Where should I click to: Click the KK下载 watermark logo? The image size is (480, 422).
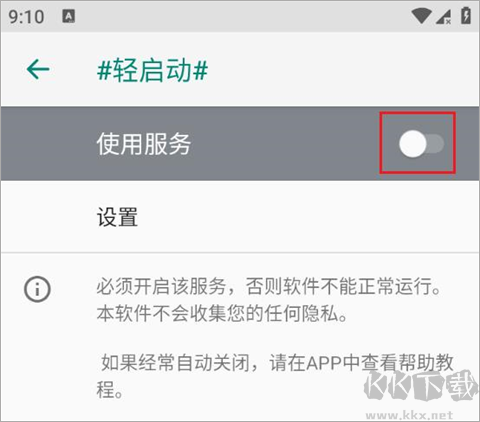coord(421,385)
